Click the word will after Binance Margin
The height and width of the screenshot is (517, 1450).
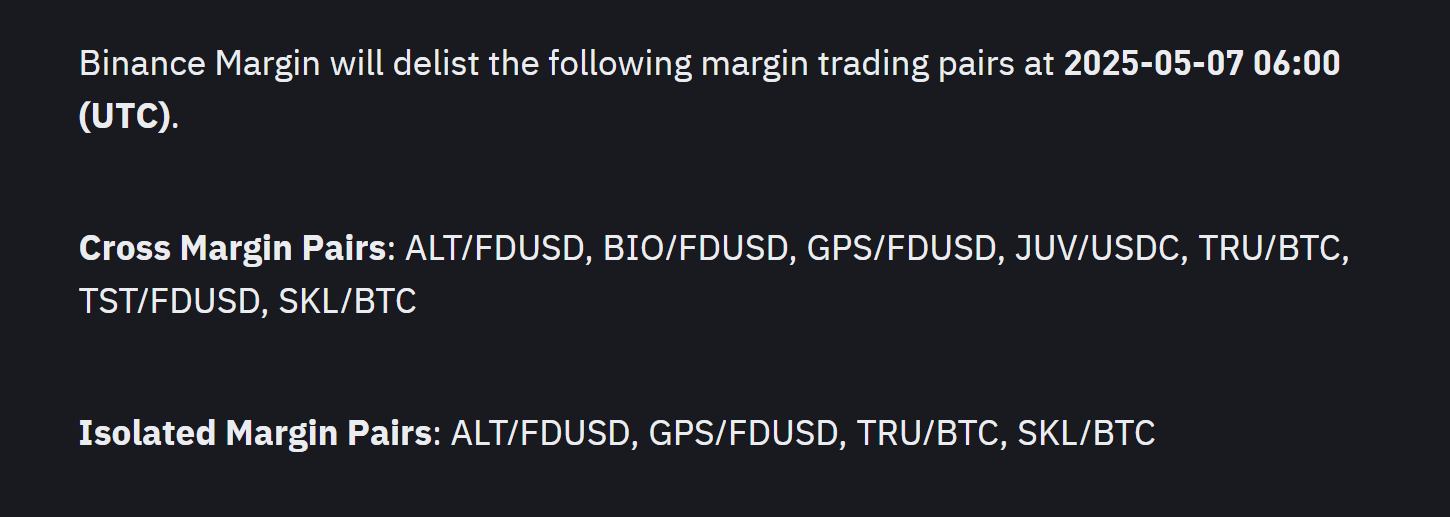tap(356, 65)
